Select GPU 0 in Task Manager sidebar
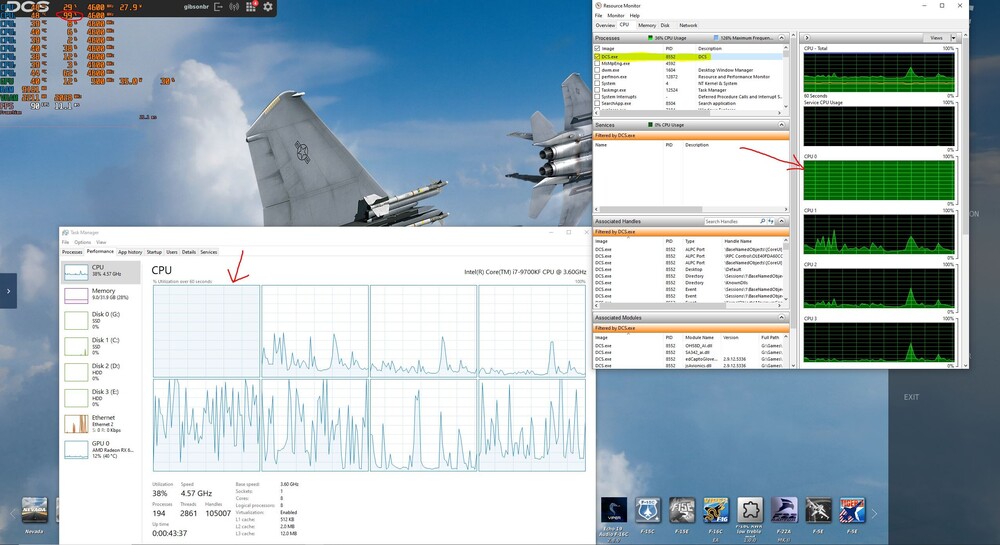Viewport: 1000px width, 545px height. pyautogui.click(x=101, y=449)
